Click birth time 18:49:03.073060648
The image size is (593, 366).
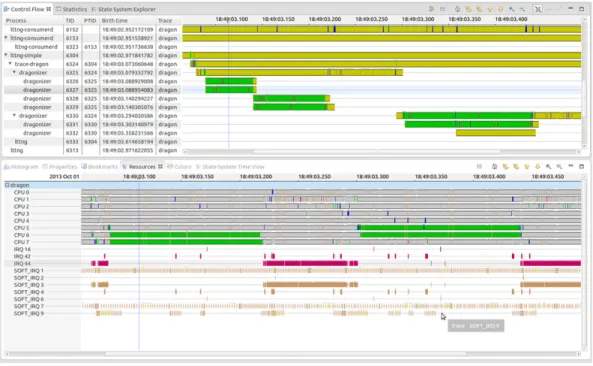point(127,64)
